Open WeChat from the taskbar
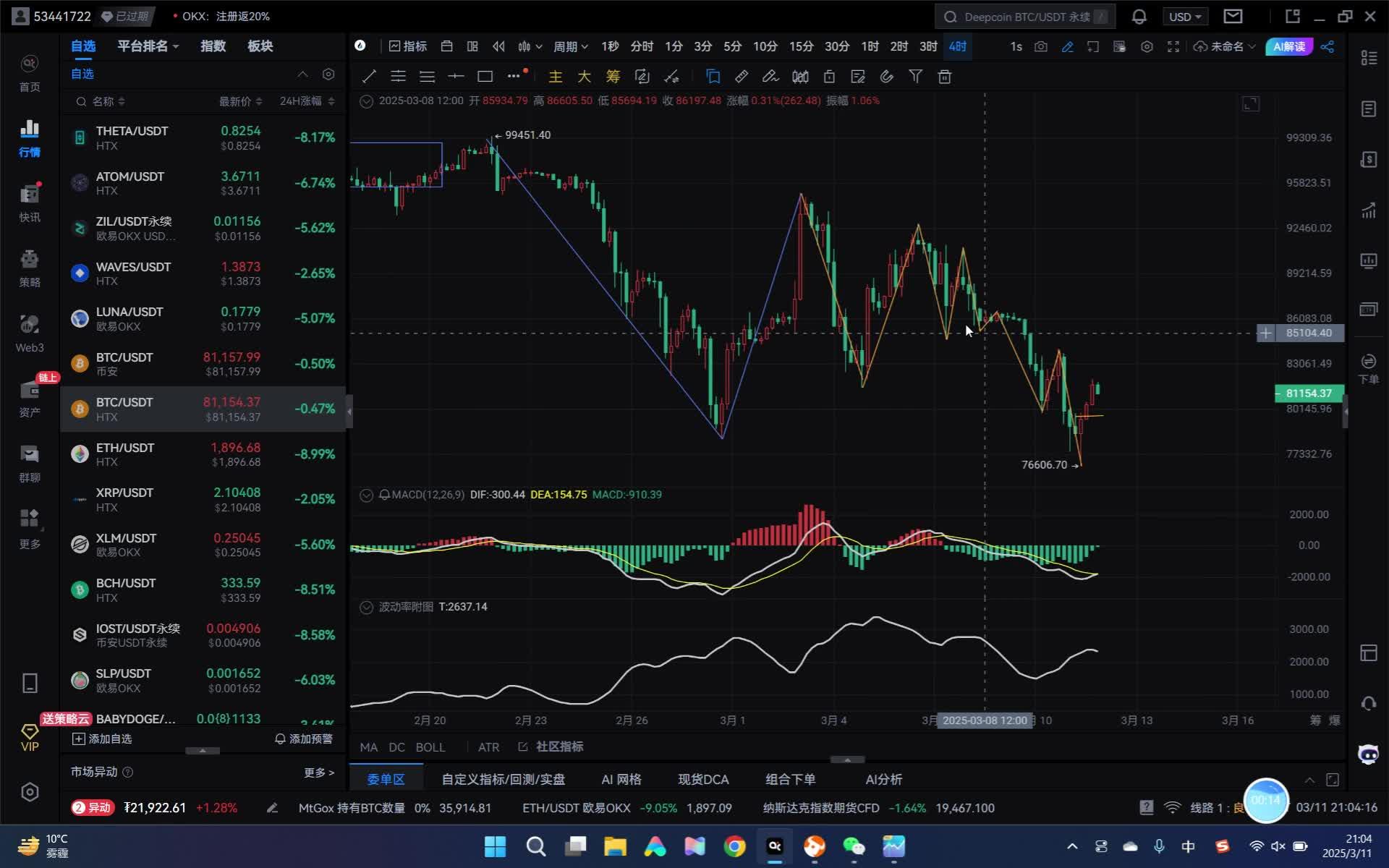 [854, 846]
